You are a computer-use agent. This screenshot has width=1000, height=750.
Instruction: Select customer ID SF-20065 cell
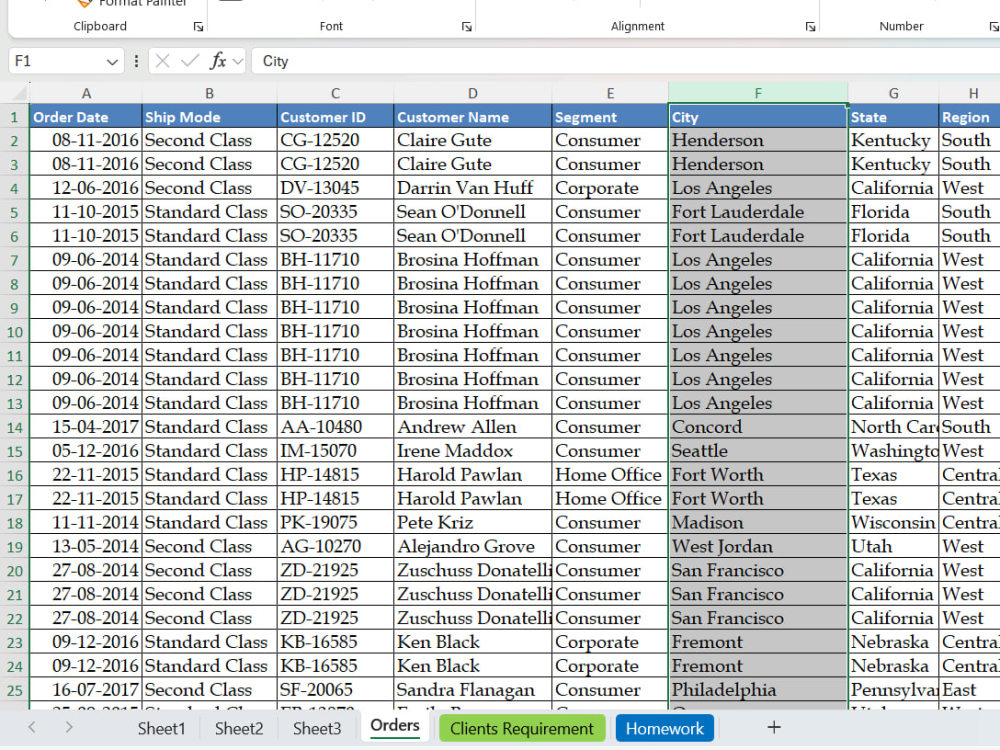[x=335, y=690]
